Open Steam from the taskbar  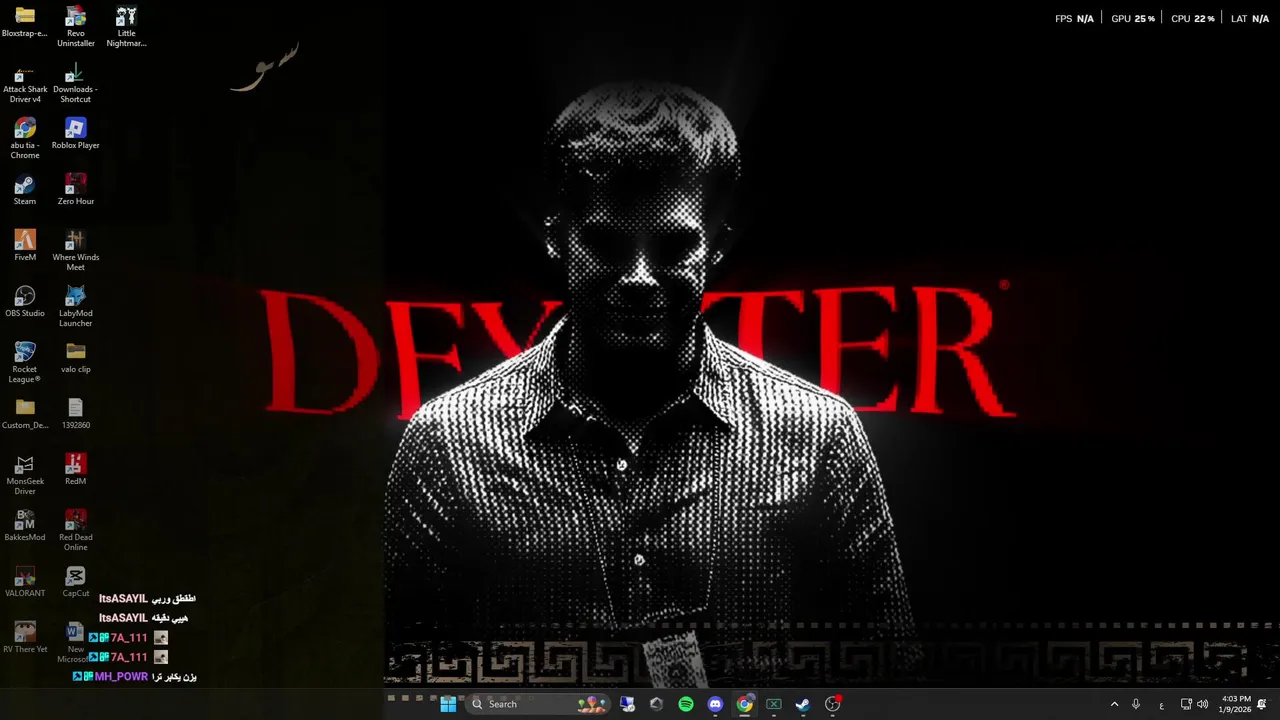click(803, 704)
